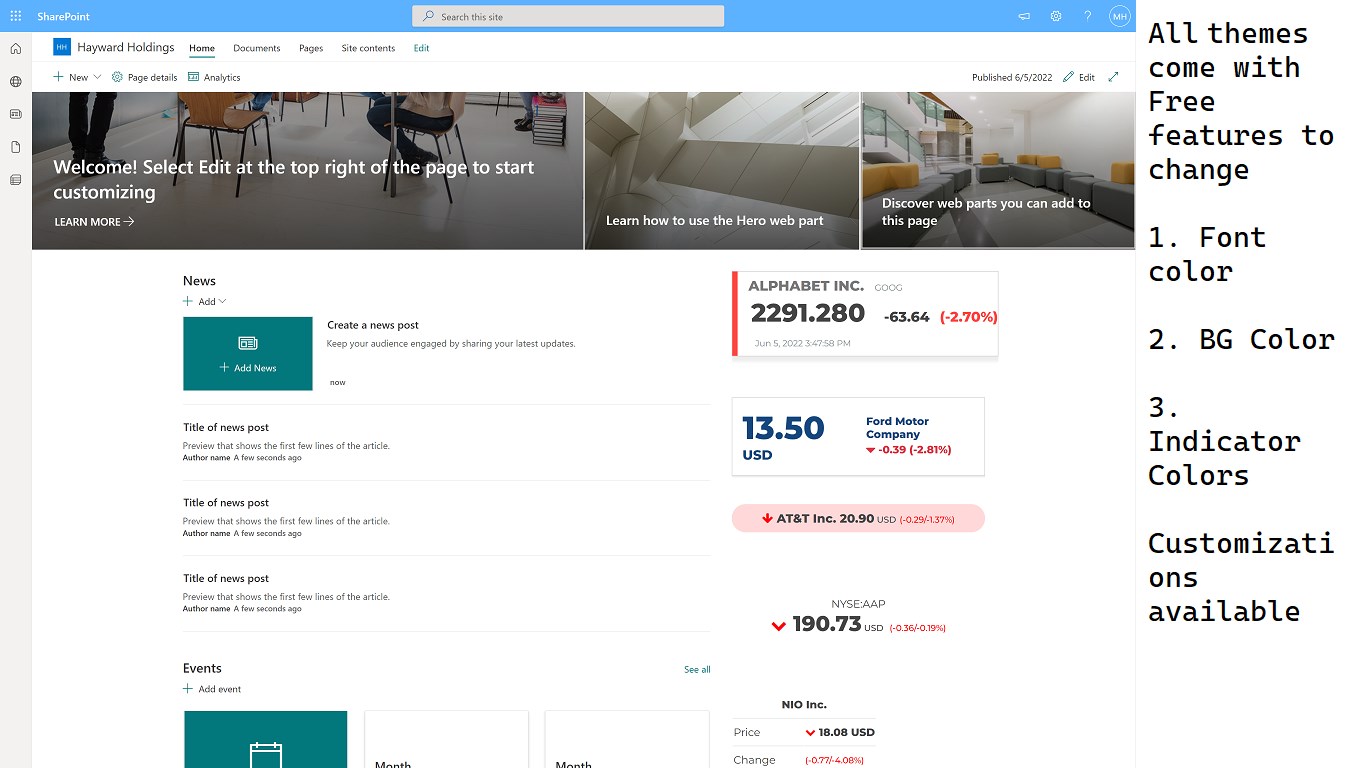Click LEARN MORE on the hero banner
Image resolution: width=1366 pixels, height=768 pixels.
(94, 222)
